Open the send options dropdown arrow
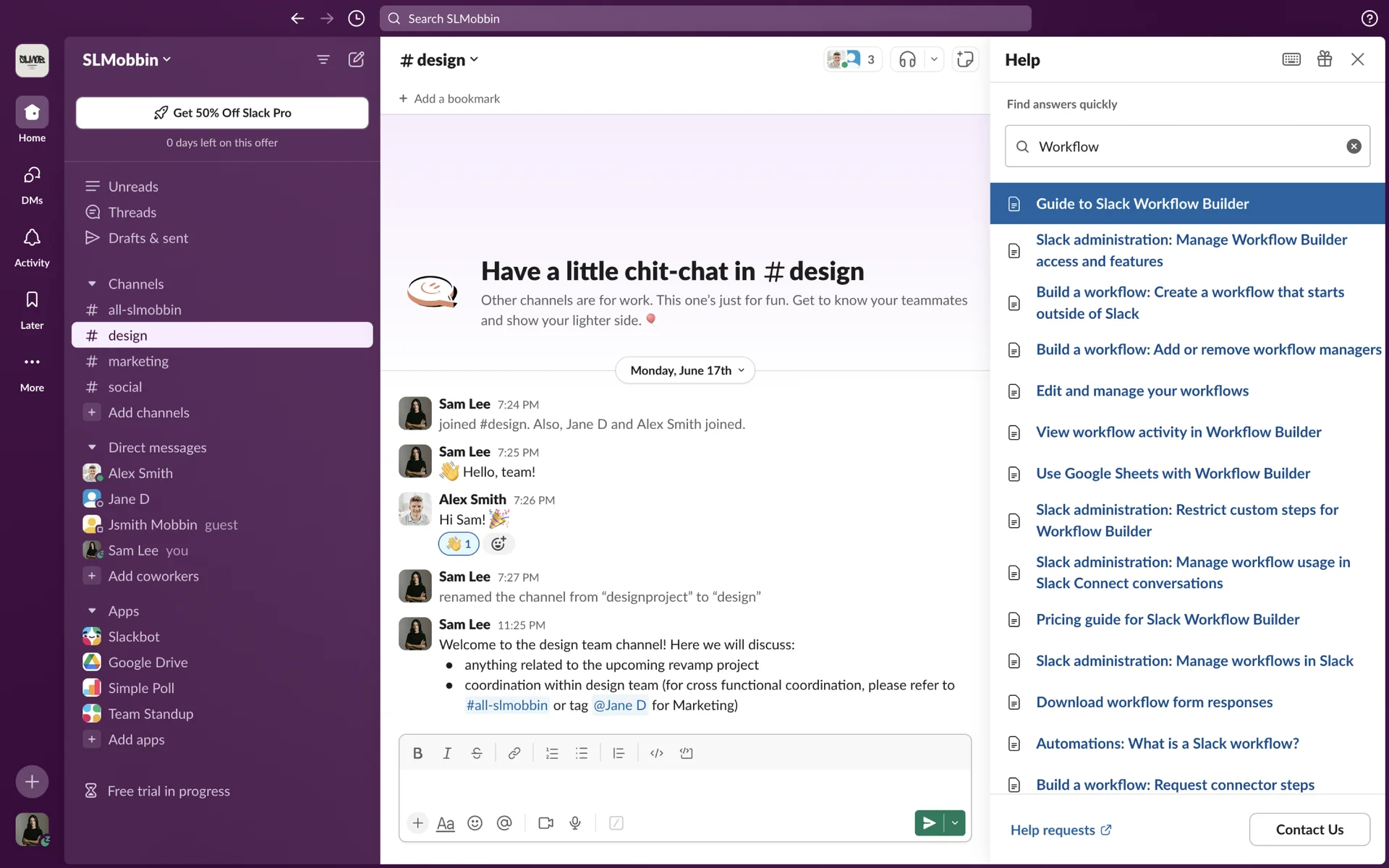 (955, 823)
